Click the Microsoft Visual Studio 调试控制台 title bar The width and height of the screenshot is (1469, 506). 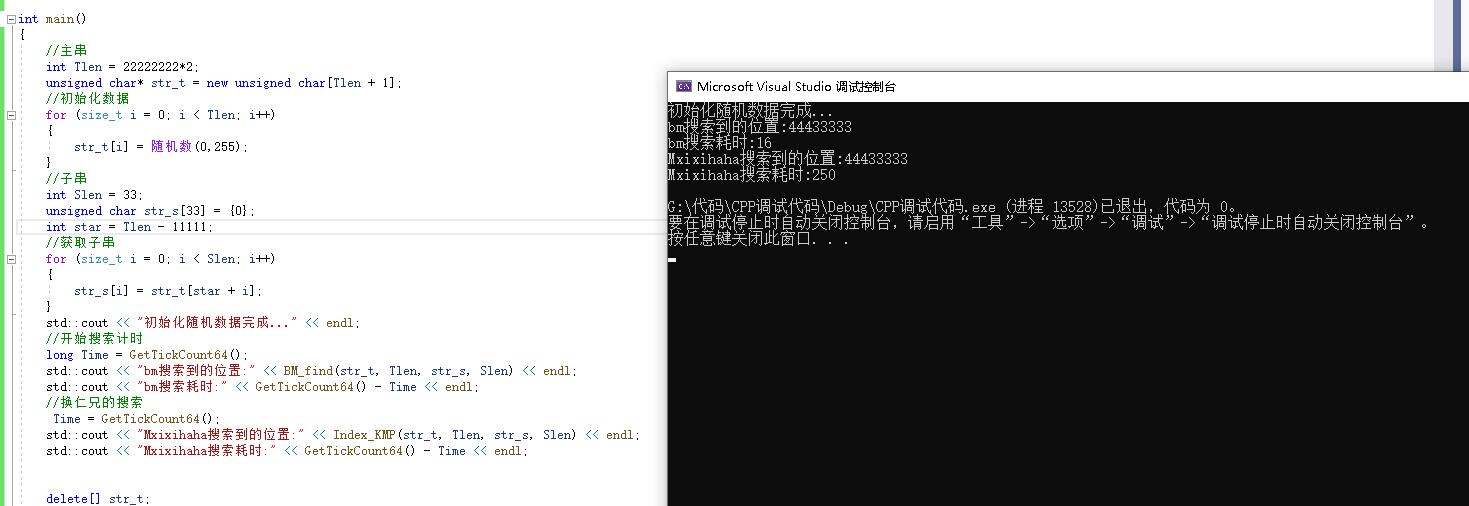1068,87
